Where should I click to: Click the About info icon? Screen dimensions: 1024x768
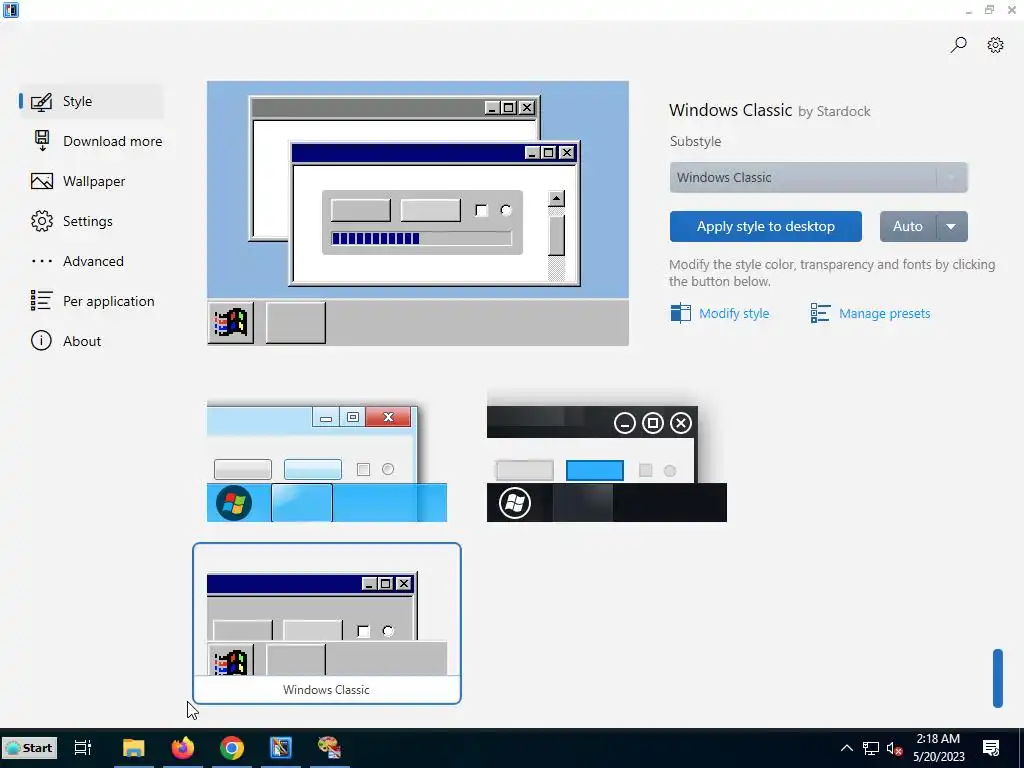tap(41, 341)
